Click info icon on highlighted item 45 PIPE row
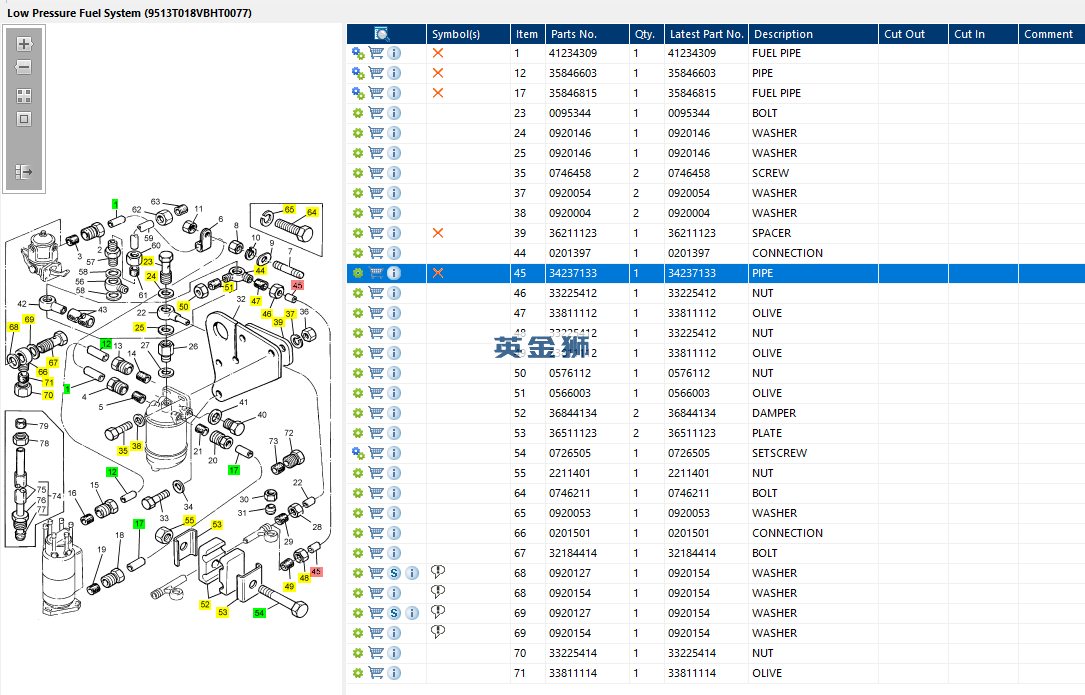 click(x=394, y=273)
